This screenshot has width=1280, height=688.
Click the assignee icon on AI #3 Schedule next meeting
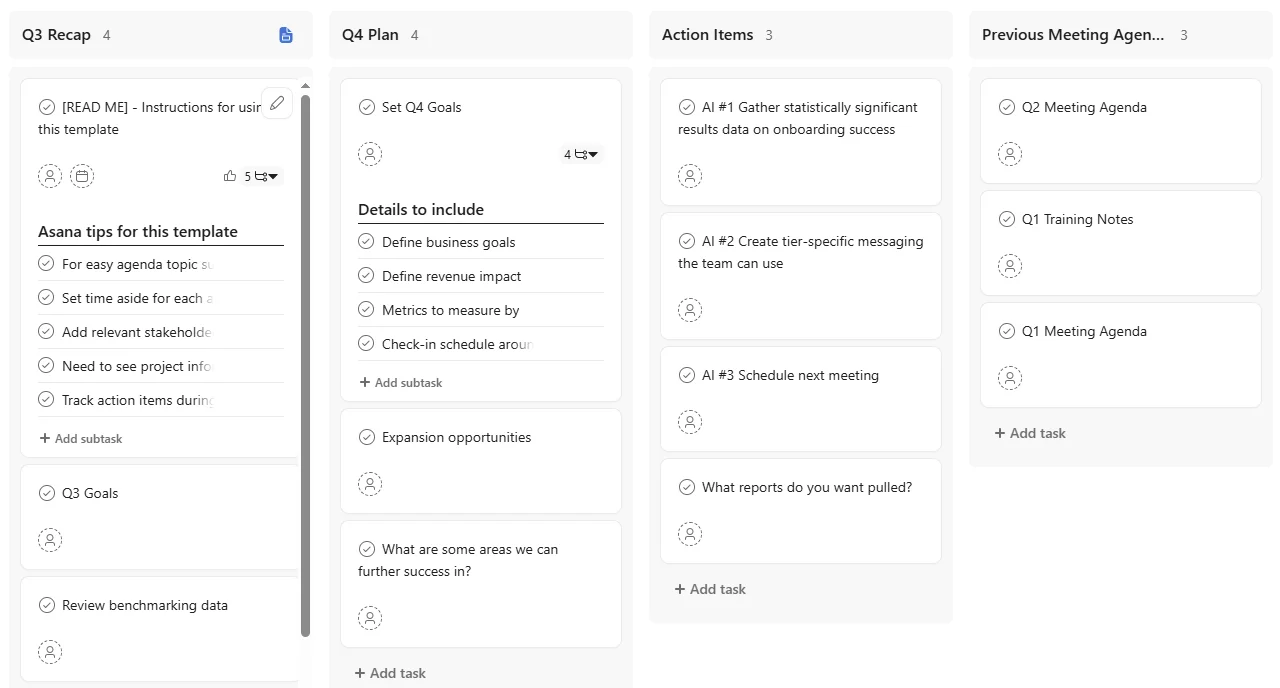tap(690, 422)
